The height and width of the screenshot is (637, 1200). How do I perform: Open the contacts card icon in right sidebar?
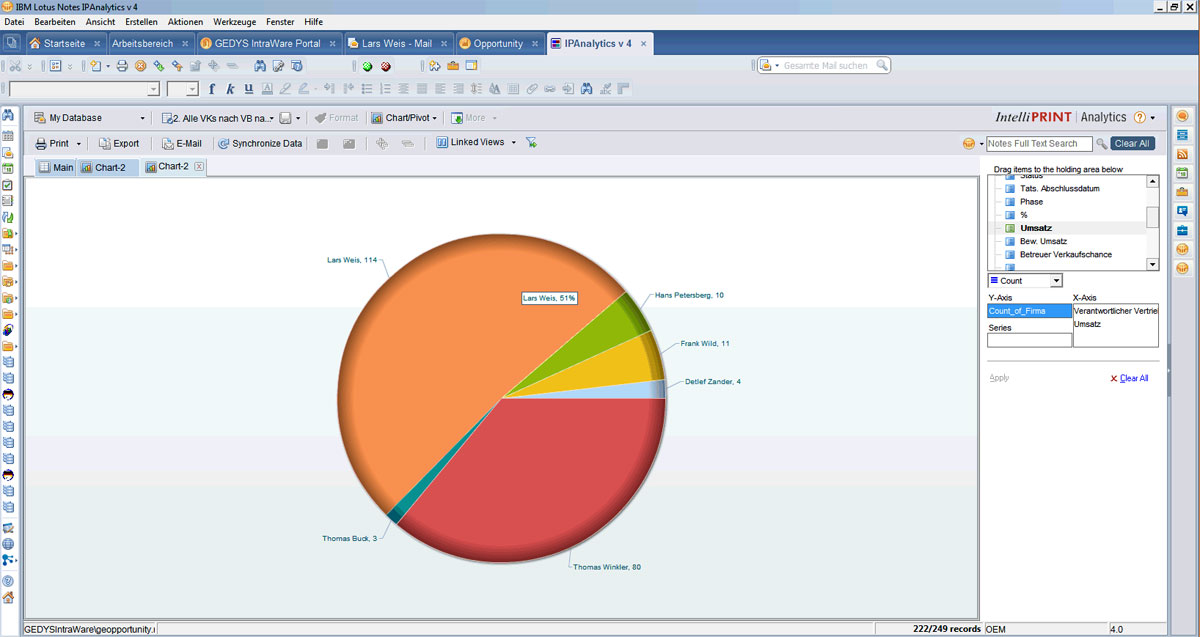tap(1182, 211)
